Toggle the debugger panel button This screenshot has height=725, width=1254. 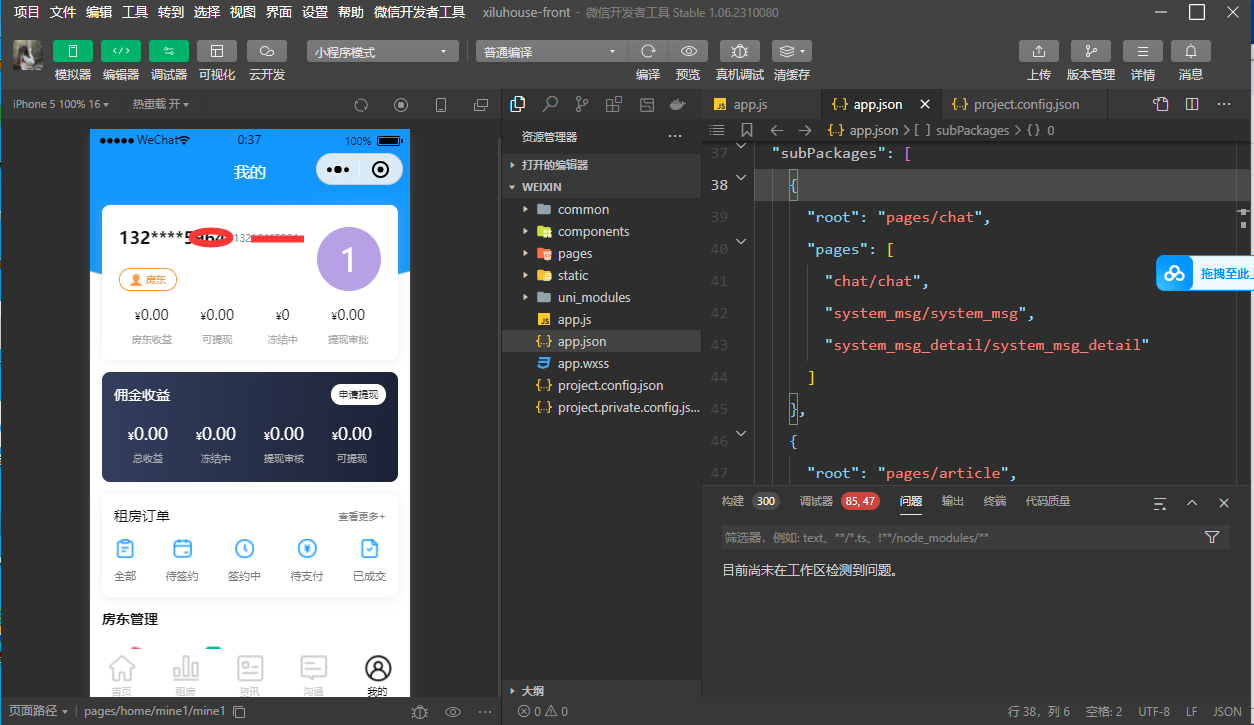pyautogui.click(x=169, y=51)
